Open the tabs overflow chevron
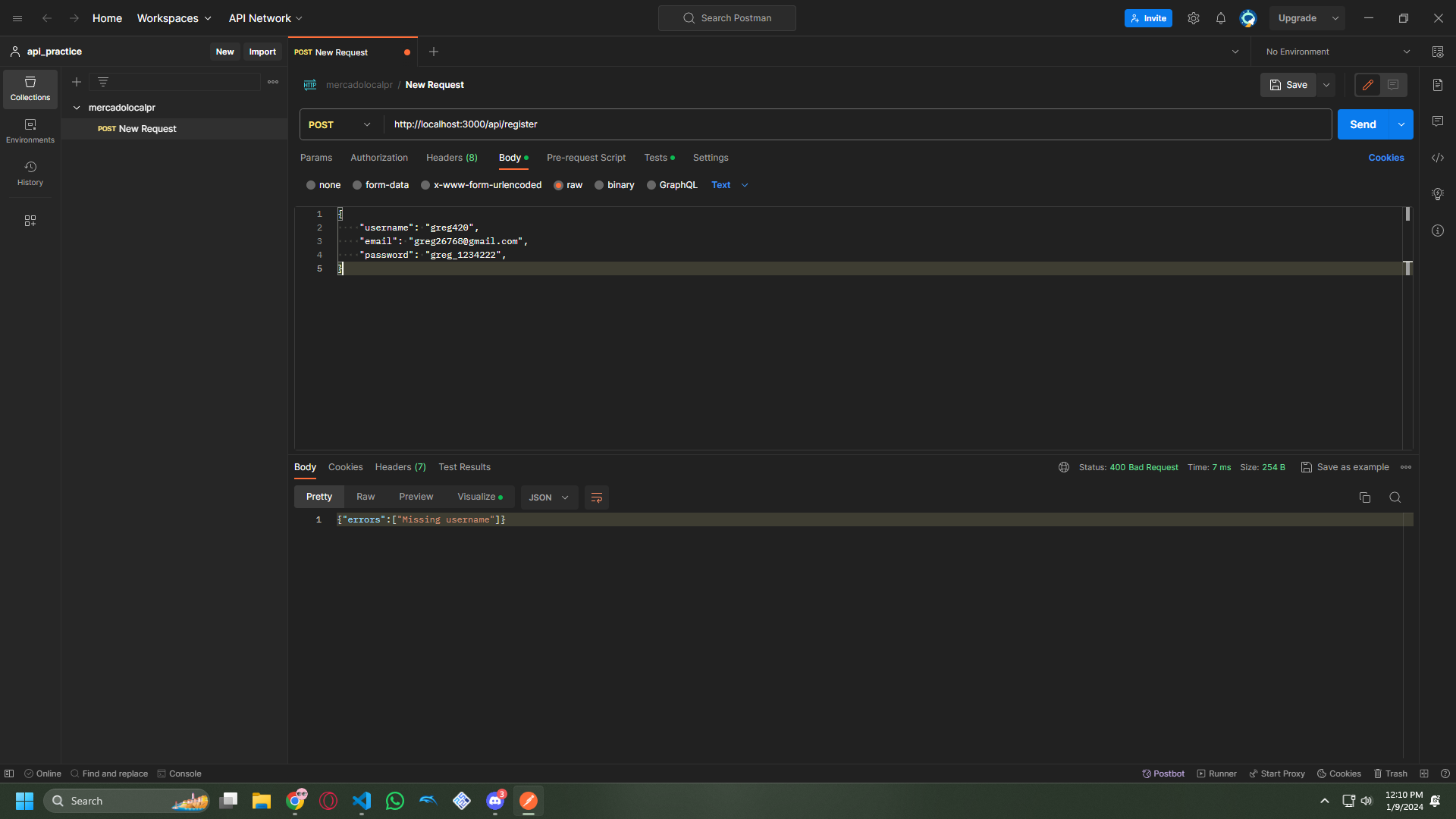The image size is (1456, 819). click(1235, 52)
